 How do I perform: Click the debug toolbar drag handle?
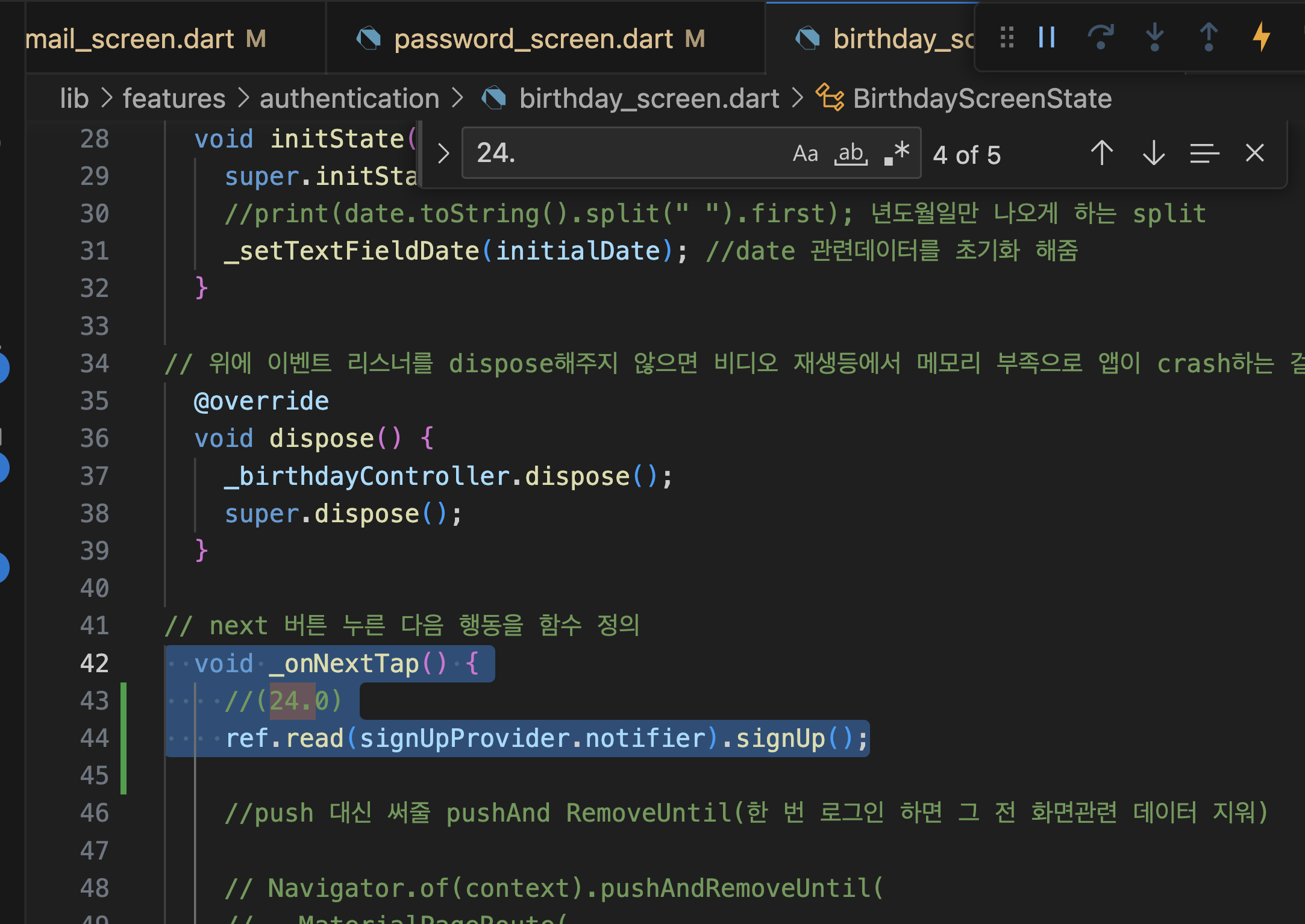[1007, 37]
